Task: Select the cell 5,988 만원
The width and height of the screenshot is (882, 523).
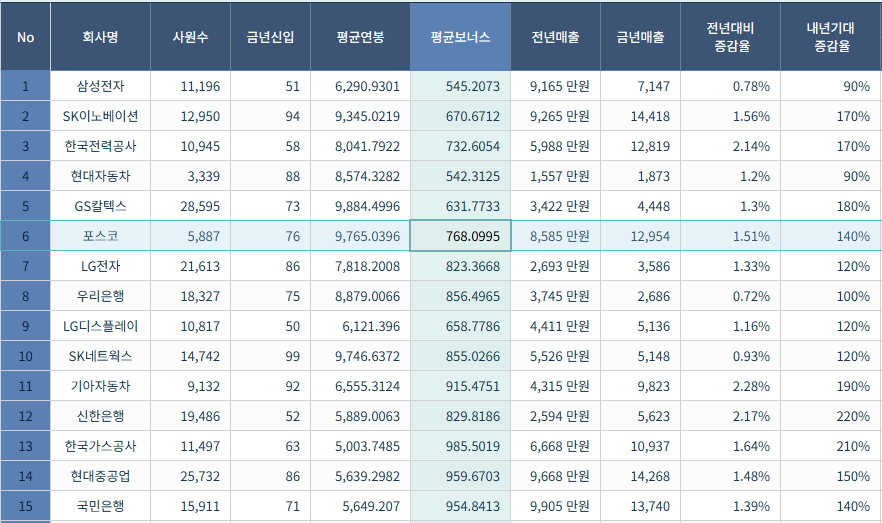Action: pos(555,146)
